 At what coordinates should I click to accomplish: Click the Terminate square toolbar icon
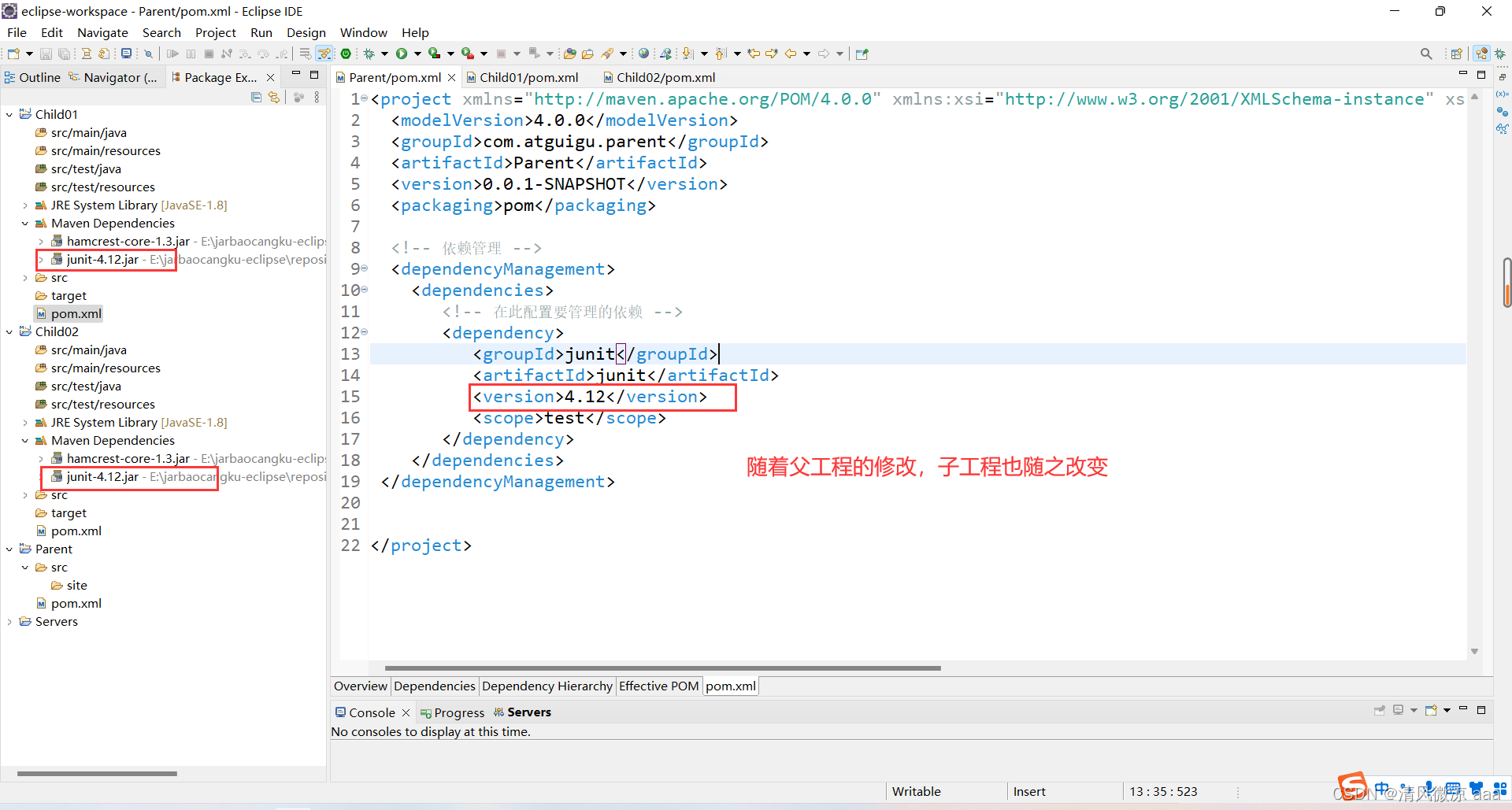[209, 54]
